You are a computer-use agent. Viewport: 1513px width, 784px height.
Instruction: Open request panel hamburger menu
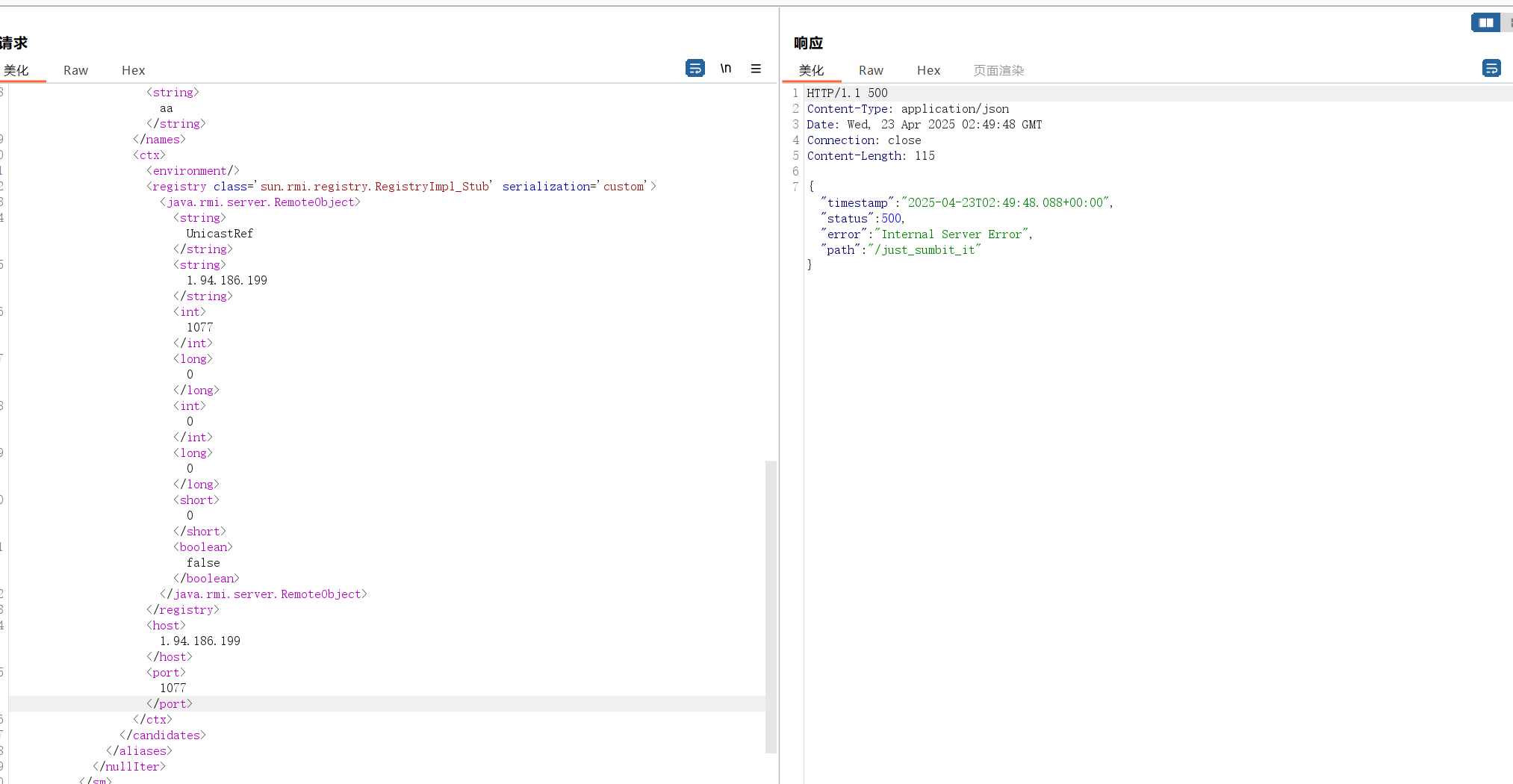756,69
